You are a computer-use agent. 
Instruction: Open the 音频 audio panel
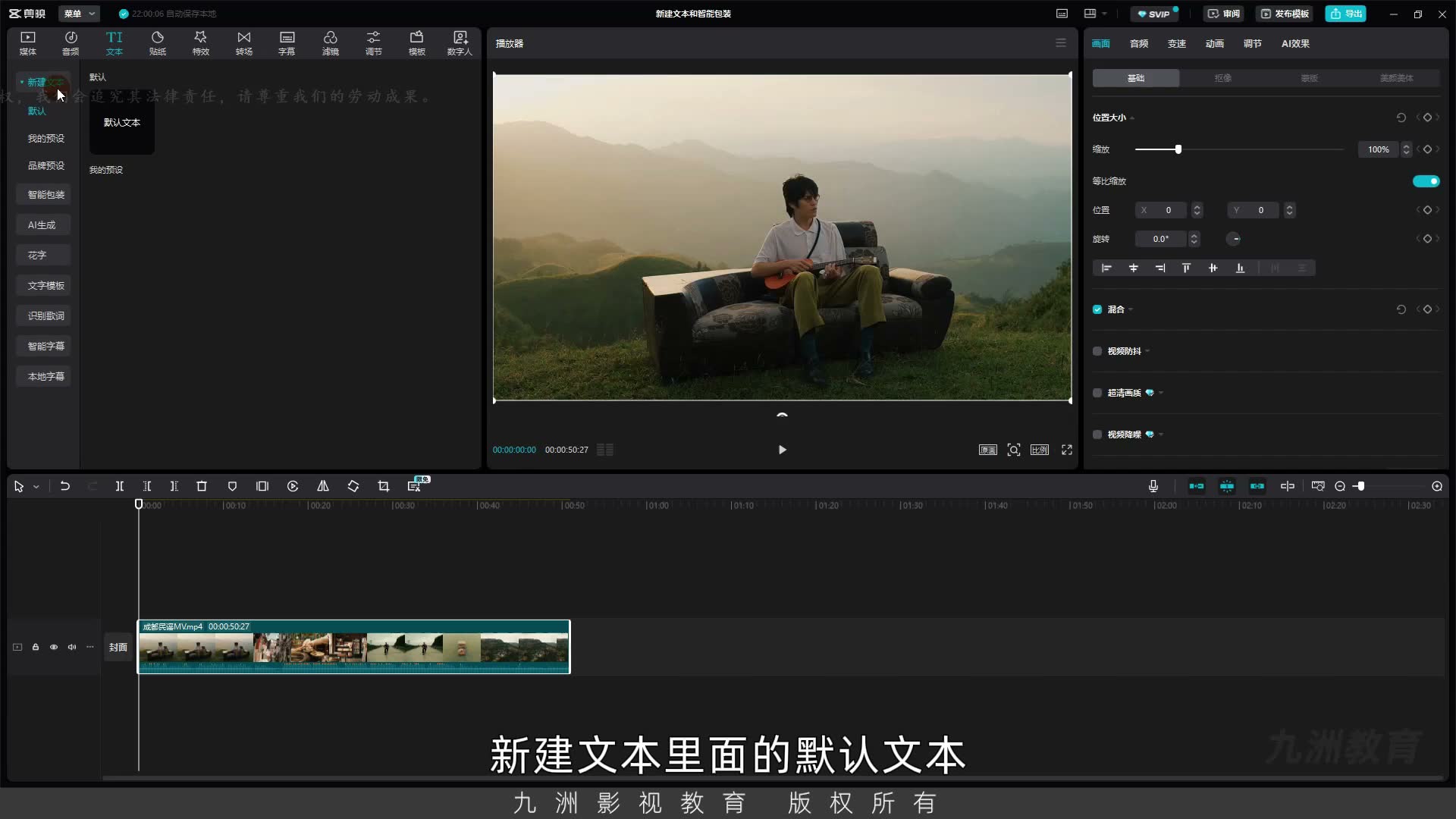pos(71,43)
